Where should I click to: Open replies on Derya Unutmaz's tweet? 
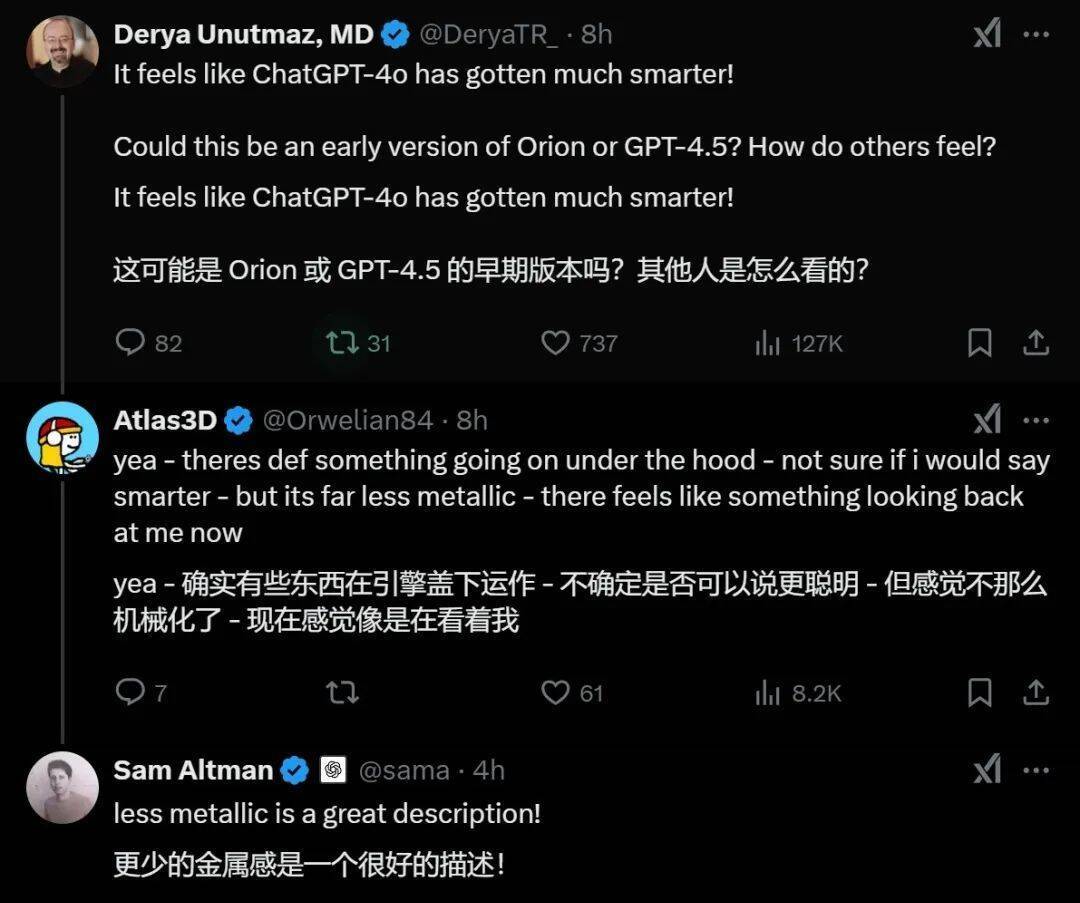click(148, 342)
